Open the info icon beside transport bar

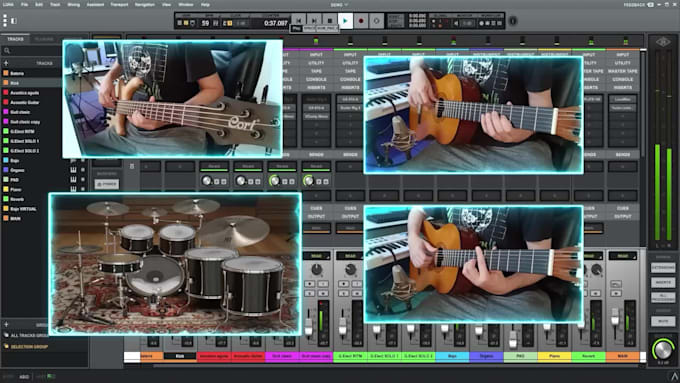(513, 21)
